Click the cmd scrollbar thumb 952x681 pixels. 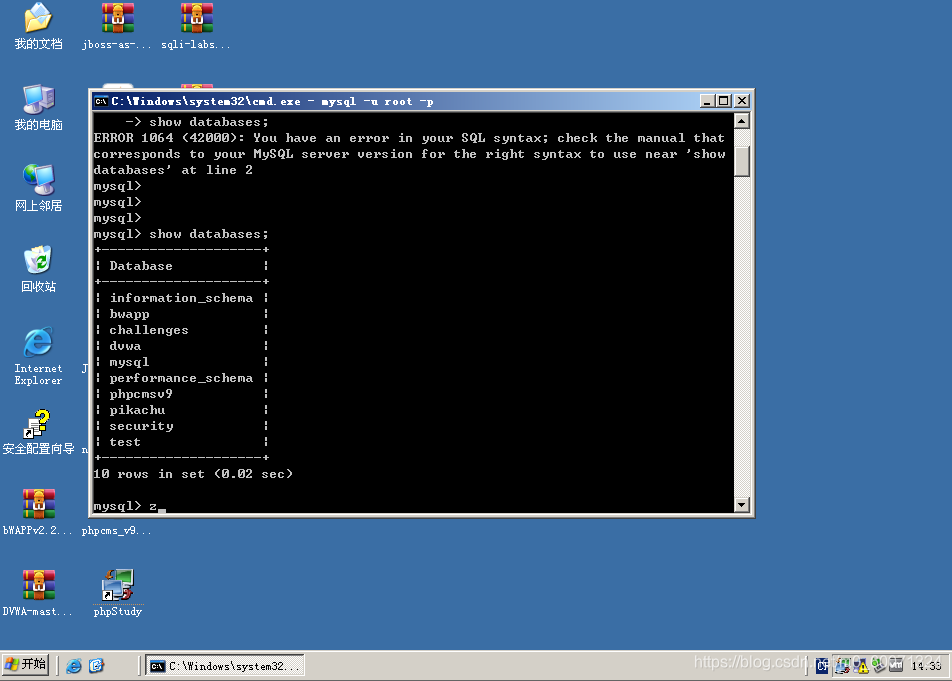click(x=741, y=161)
